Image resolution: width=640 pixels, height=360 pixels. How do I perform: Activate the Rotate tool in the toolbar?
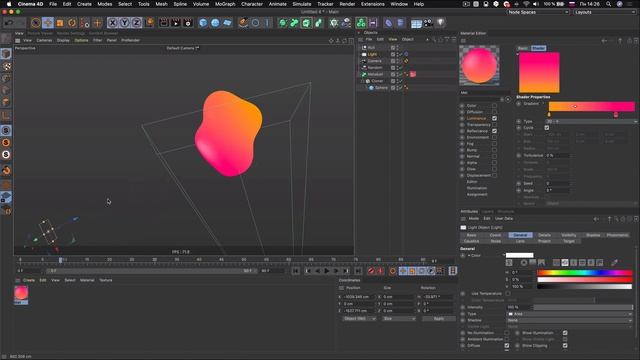point(72,23)
